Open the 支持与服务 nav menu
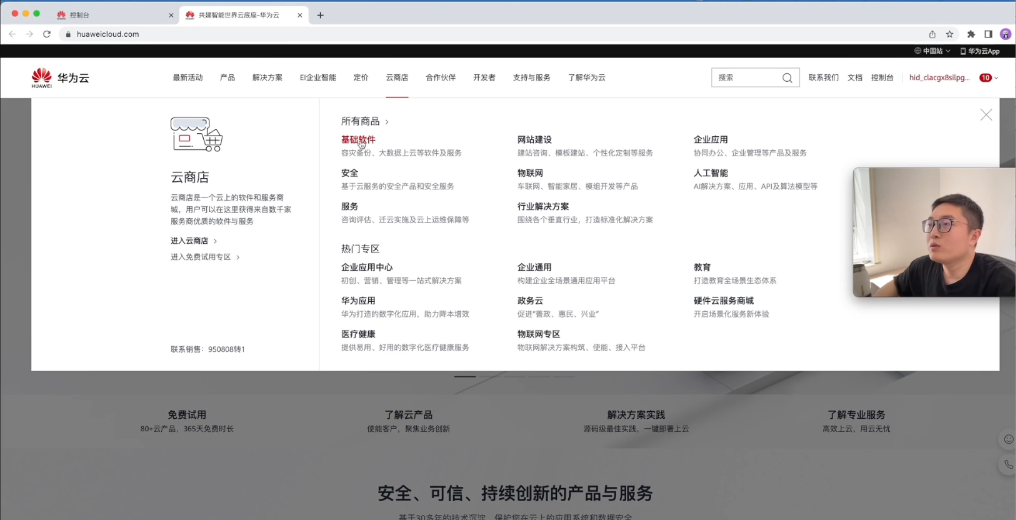The height and width of the screenshot is (520, 1016). (531, 78)
